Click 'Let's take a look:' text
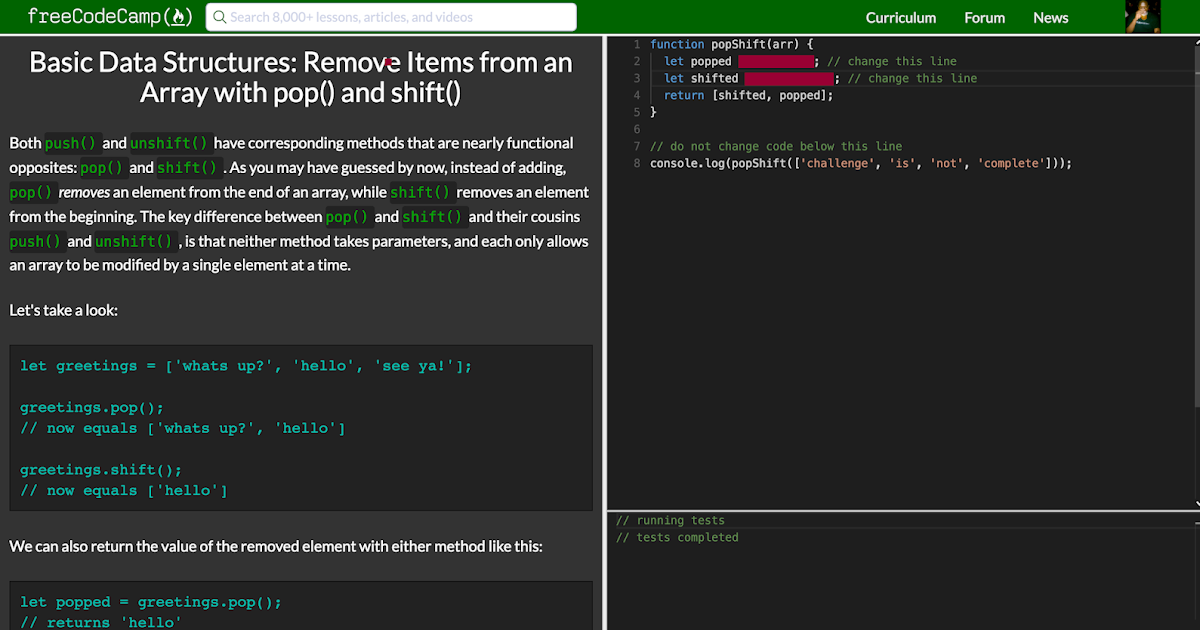1200x630 pixels. (x=64, y=310)
